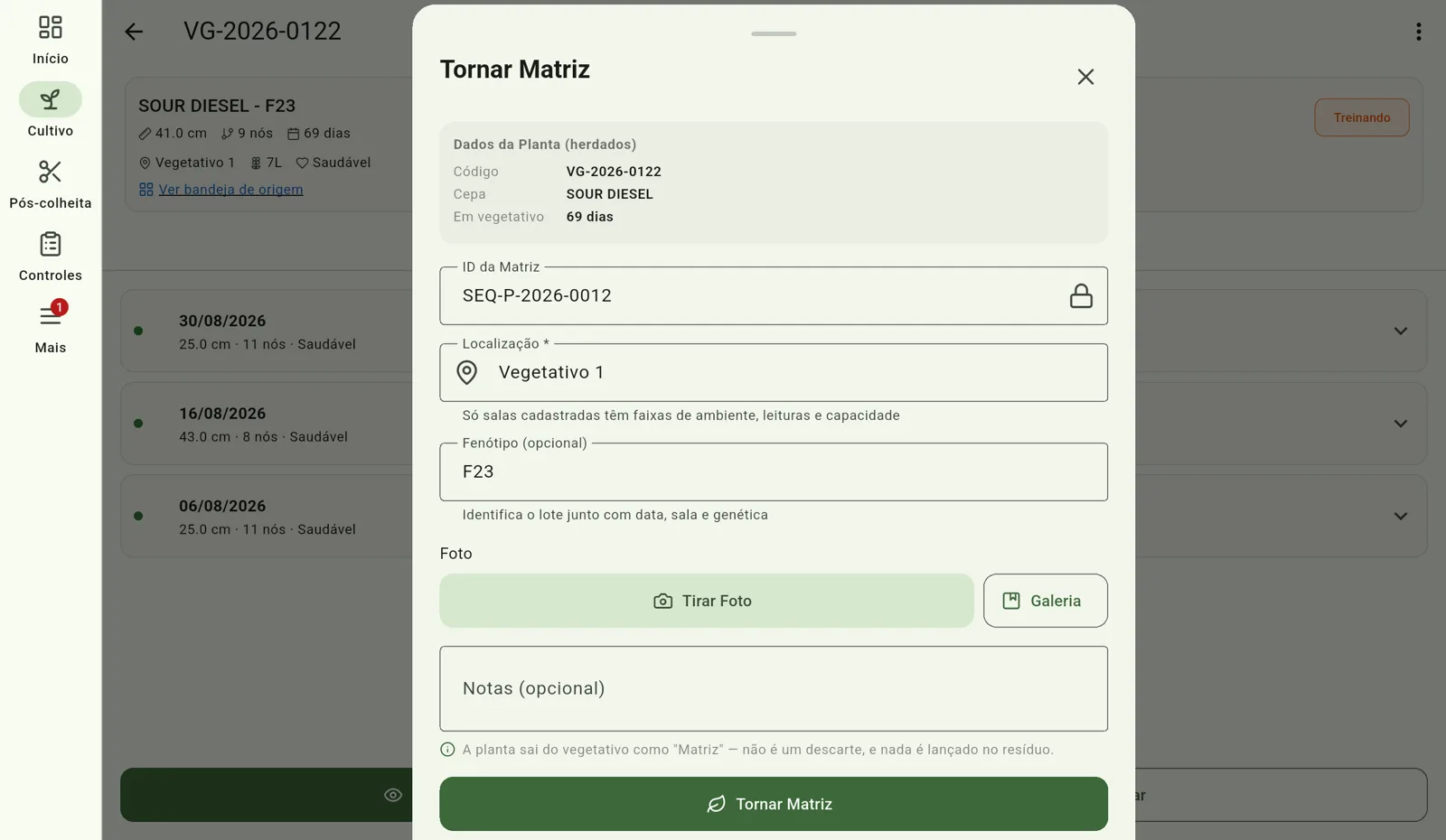
Task: Click the Cepa value SOUR DIESEL
Action: pyautogui.click(x=609, y=194)
